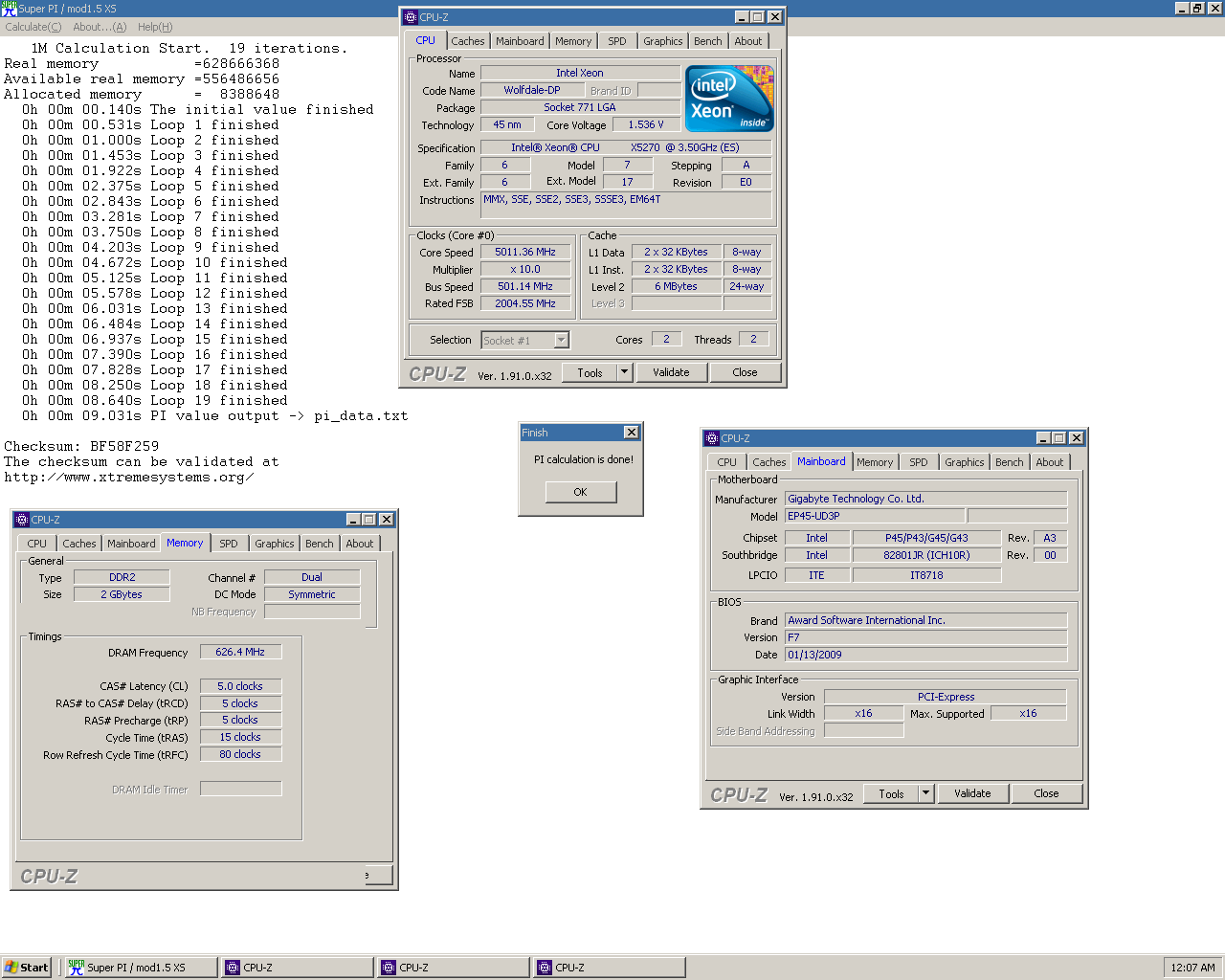Image resolution: width=1225 pixels, height=980 pixels.
Task: Click Validate in top CPU-Z window
Action: coord(671,372)
